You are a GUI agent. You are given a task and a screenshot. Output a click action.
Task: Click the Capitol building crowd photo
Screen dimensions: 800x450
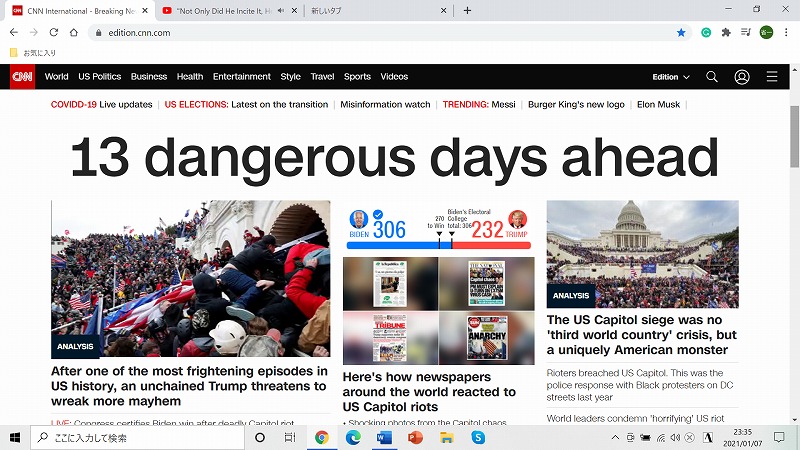(x=642, y=254)
